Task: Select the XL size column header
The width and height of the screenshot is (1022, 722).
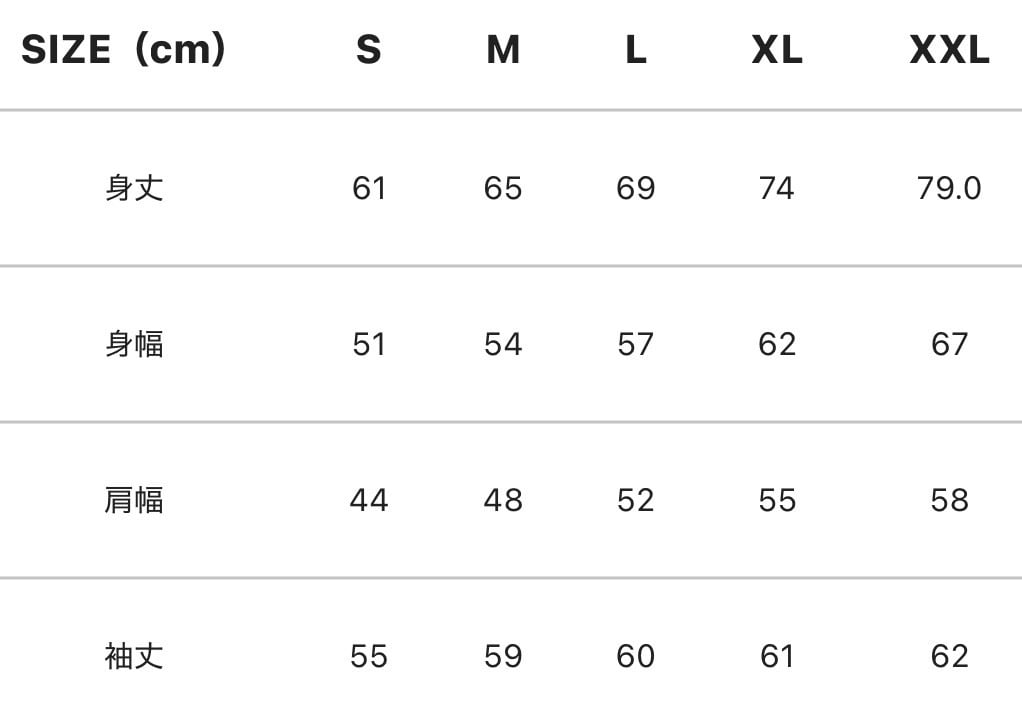Action: point(777,50)
